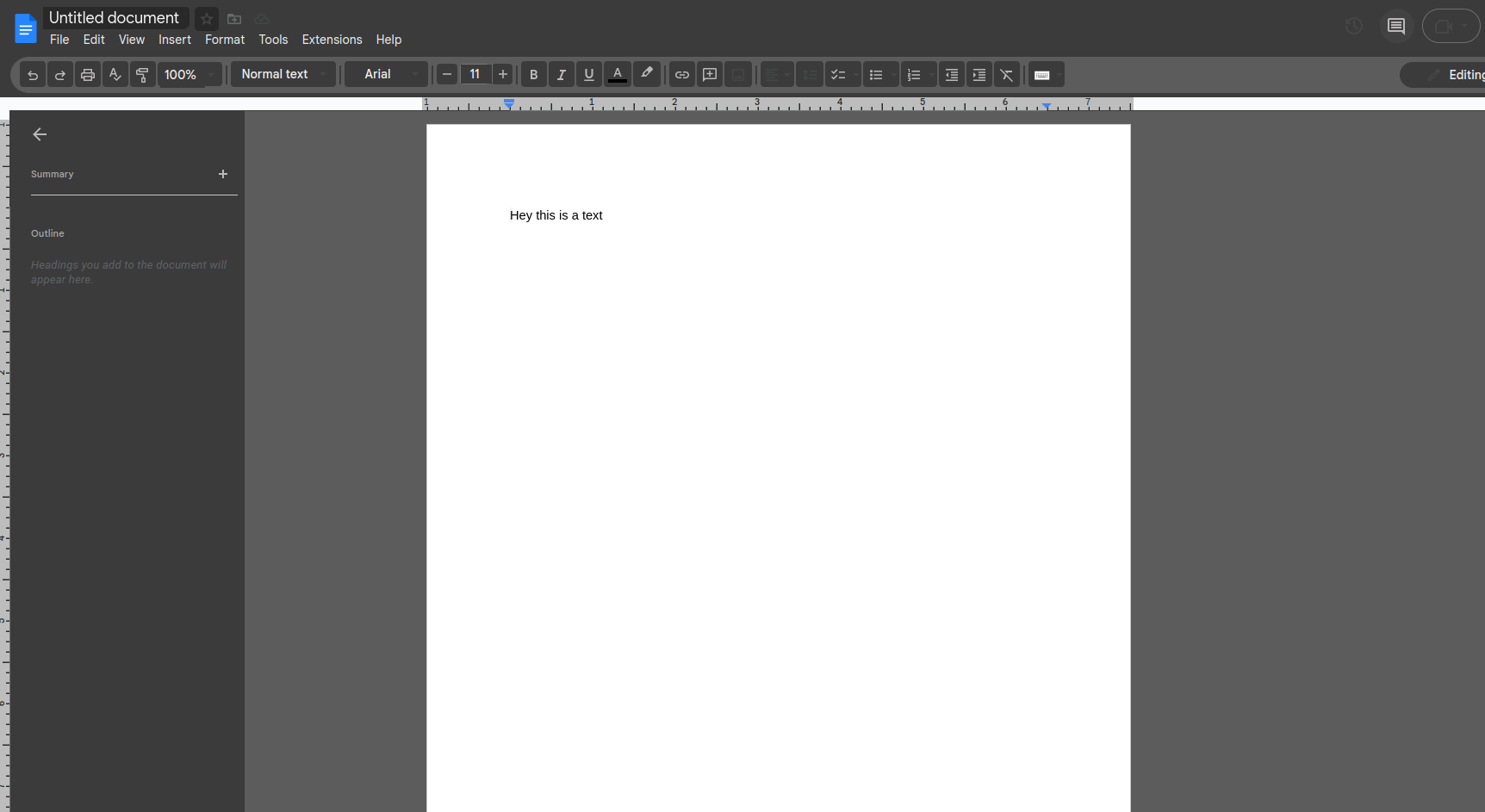Select the Print icon

87,74
